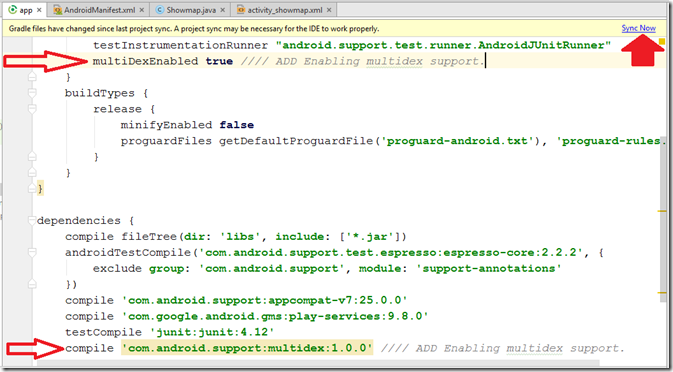
Task: Click the activity_showmap.xml file icon
Action: point(240,9)
